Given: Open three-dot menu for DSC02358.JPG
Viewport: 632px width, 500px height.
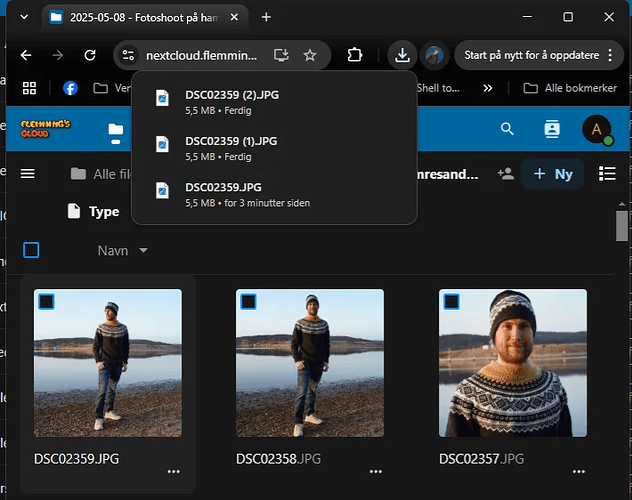Looking at the screenshot, I should (376, 470).
